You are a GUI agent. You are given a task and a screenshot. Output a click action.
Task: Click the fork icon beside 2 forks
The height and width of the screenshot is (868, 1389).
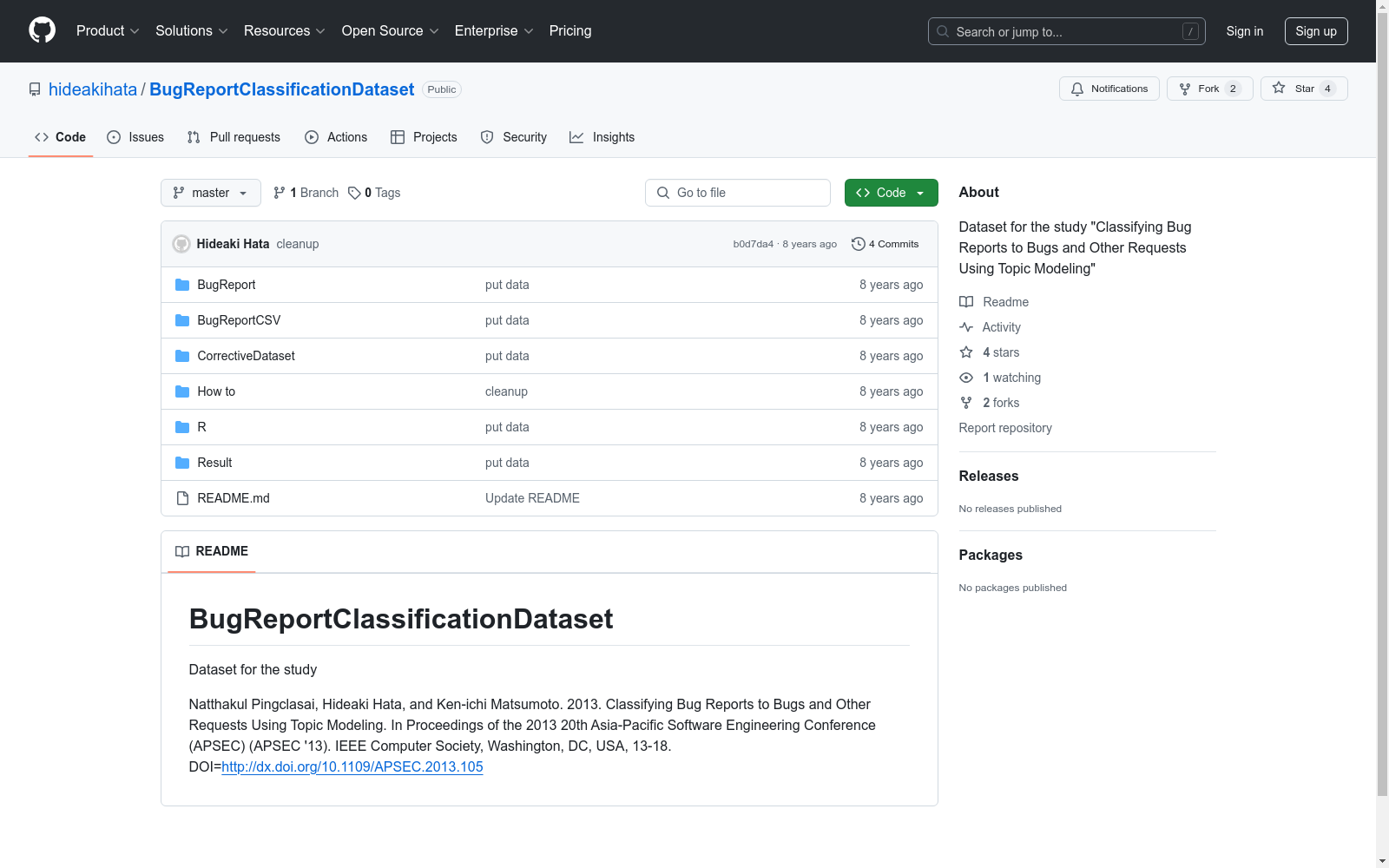966,403
